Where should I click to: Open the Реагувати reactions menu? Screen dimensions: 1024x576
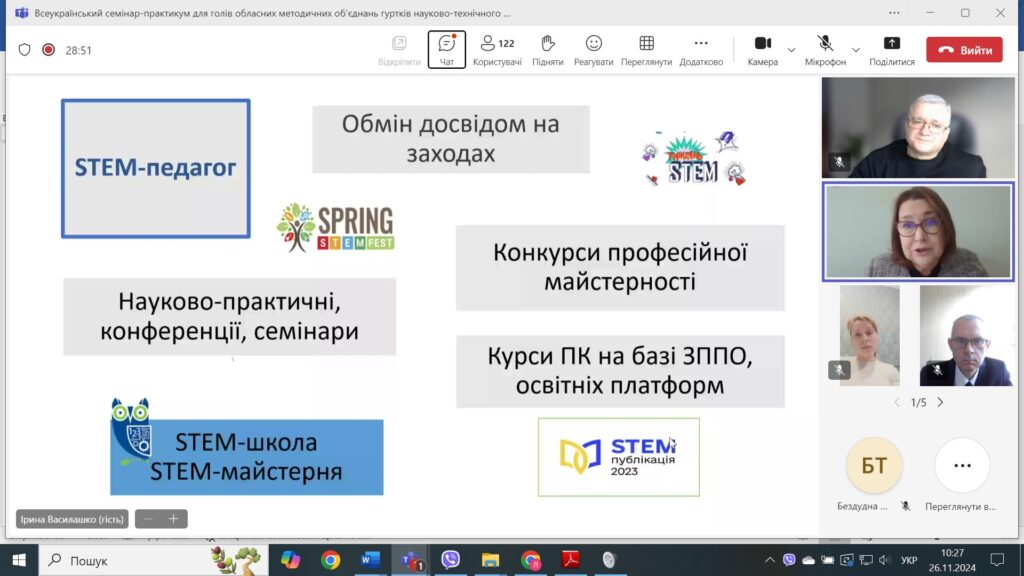[x=593, y=50]
